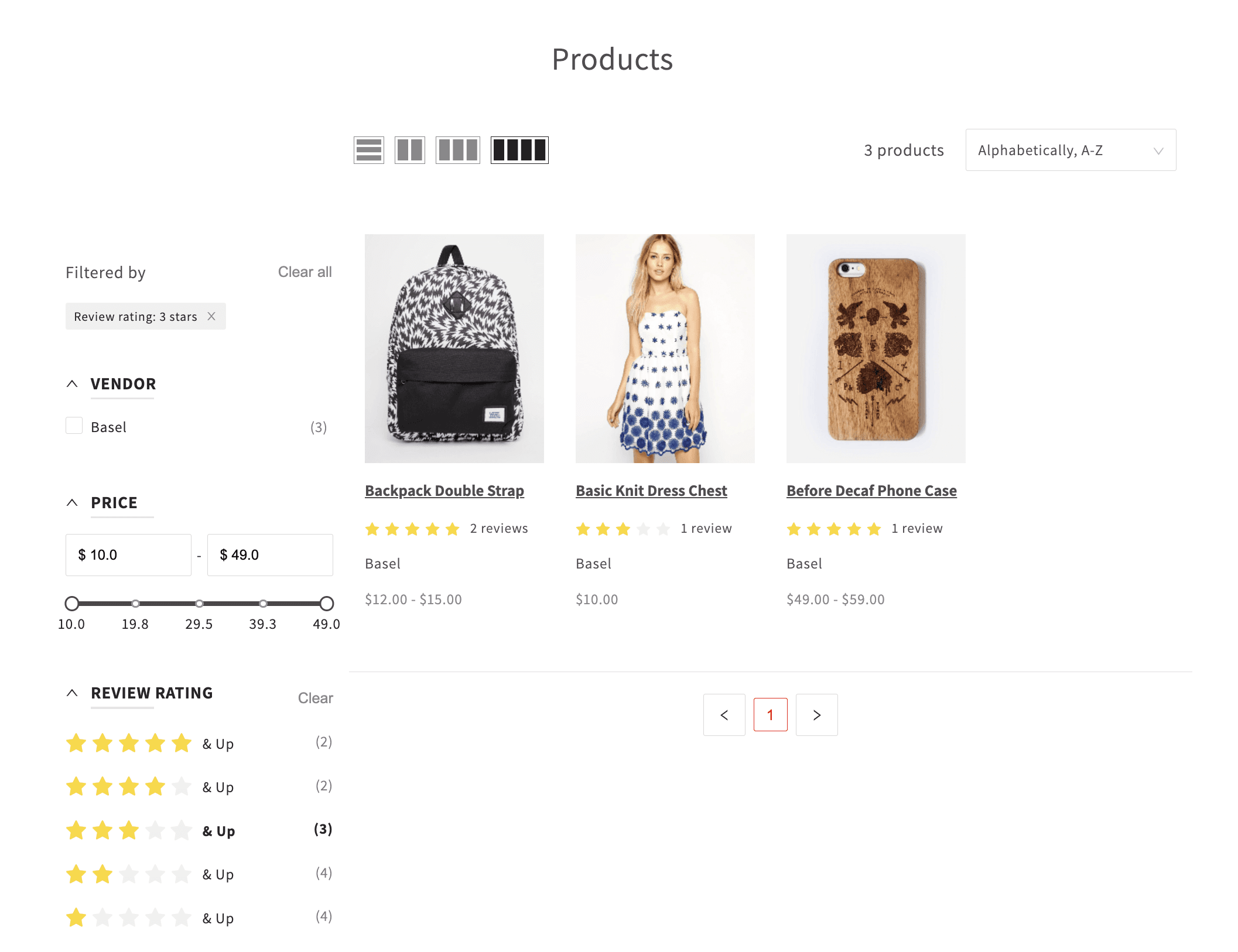Collapse the Price filter section
The image size is (1238, 952).
(x=72, y=503)
